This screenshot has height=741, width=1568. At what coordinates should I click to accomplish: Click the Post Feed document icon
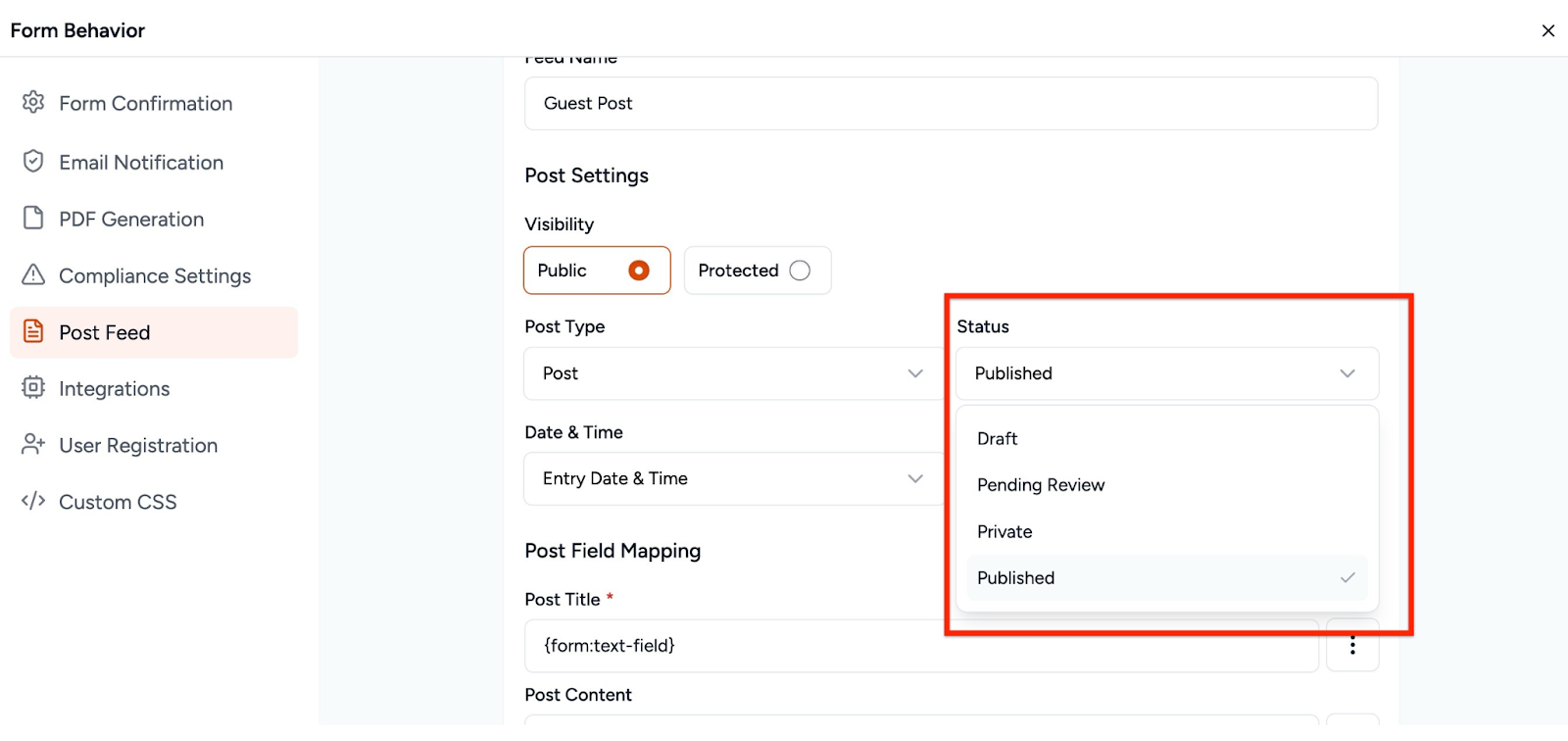(33, 332)
